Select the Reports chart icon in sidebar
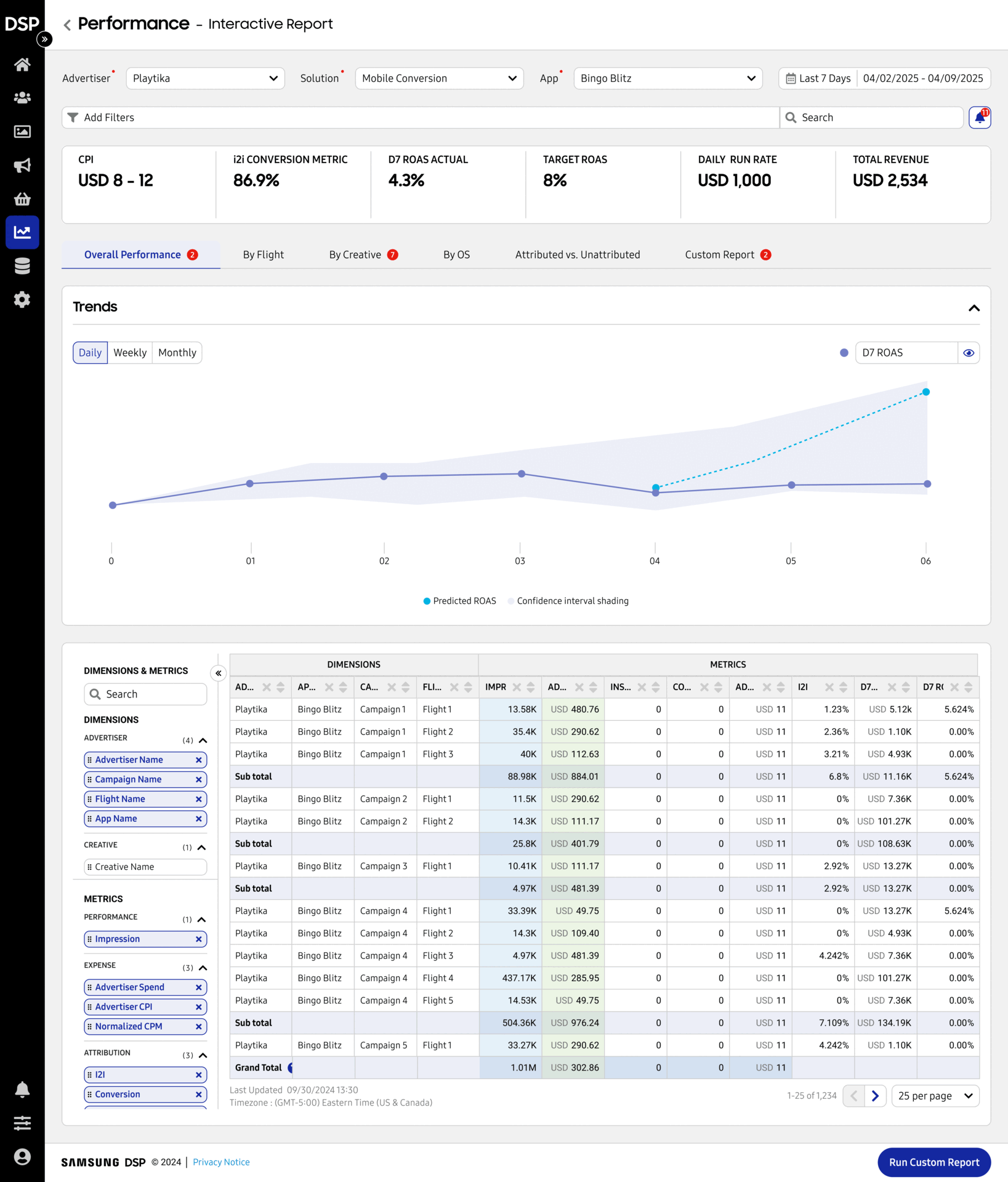The width and height of the screenshot is (1008, 1182). (x=22, y=232)
